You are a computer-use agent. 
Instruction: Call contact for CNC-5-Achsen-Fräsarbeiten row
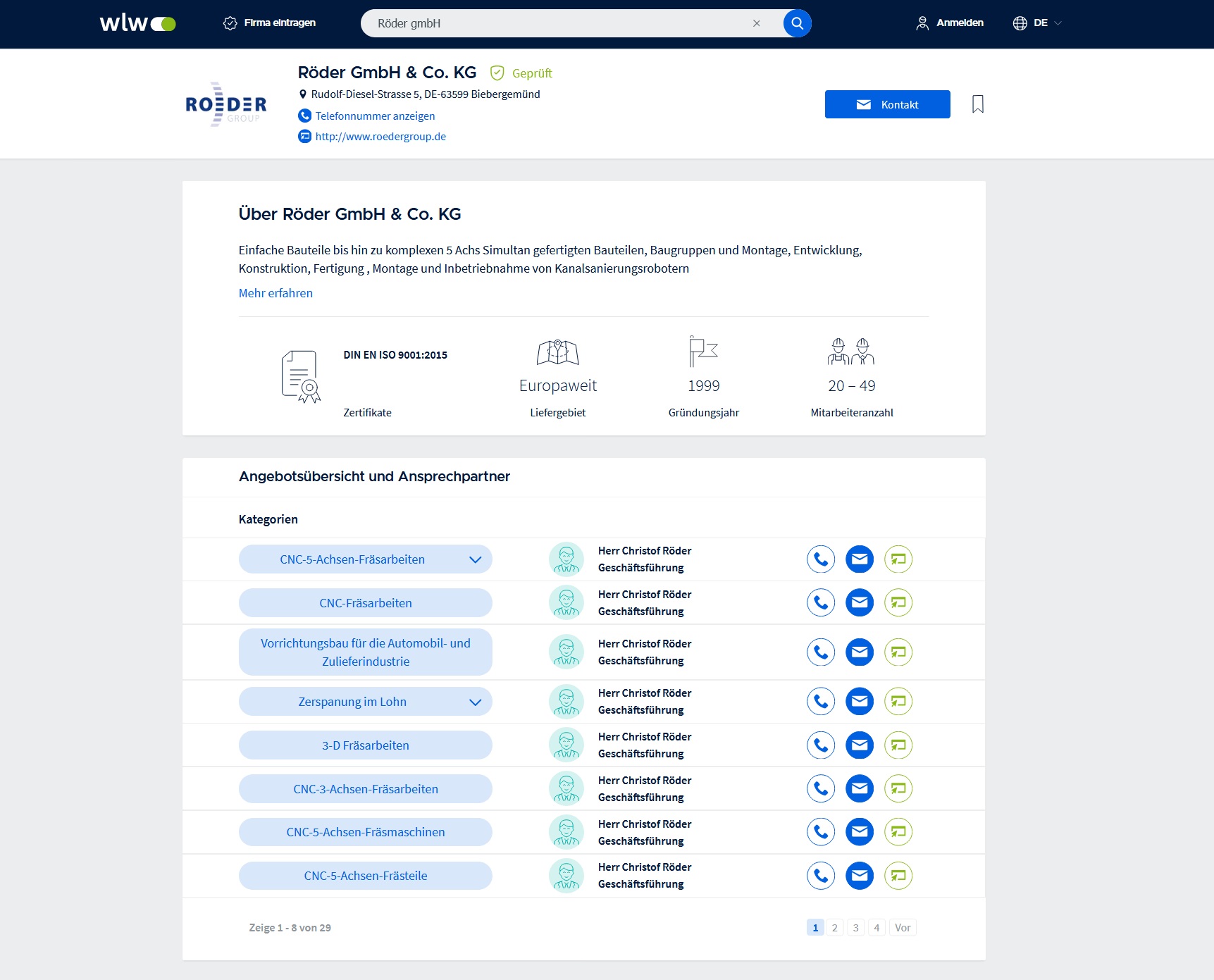821,559
